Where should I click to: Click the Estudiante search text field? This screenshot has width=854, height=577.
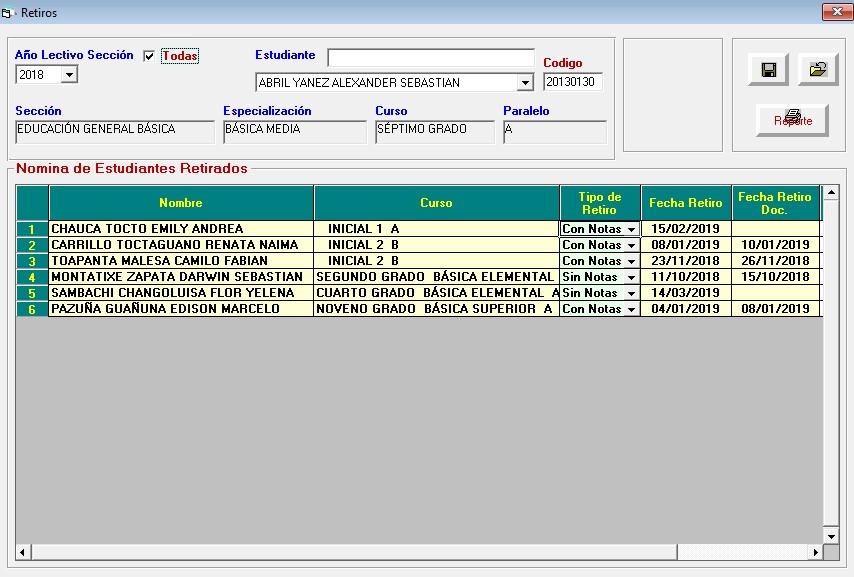430,58
